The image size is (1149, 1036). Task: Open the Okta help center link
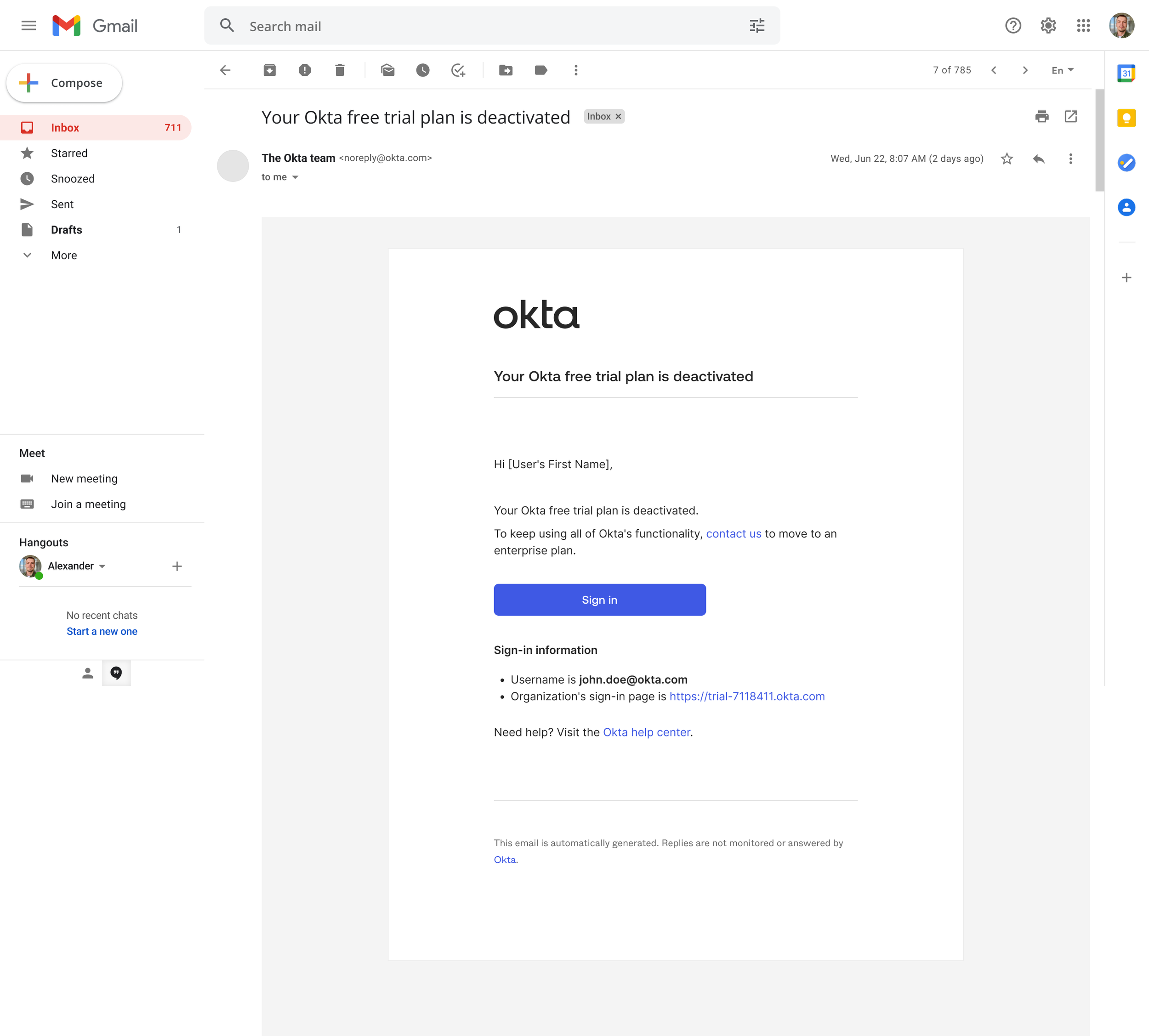pos(646,733)
